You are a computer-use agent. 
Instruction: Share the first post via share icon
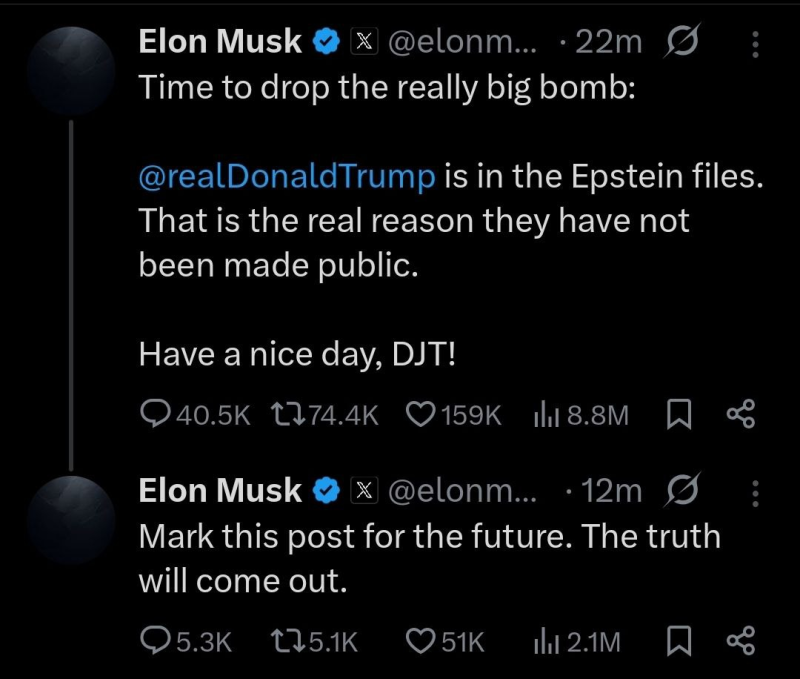(x=740, y=415)
